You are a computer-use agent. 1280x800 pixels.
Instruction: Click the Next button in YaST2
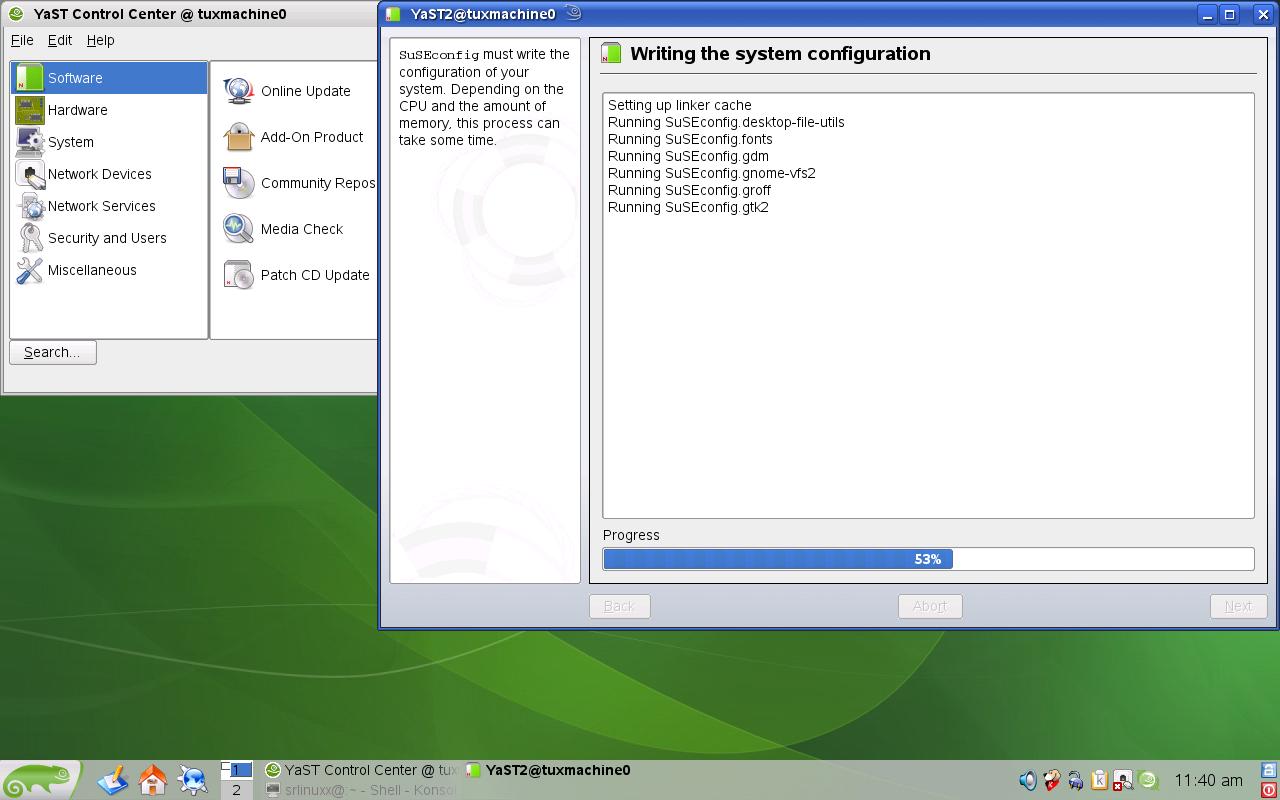point(1238,606)
